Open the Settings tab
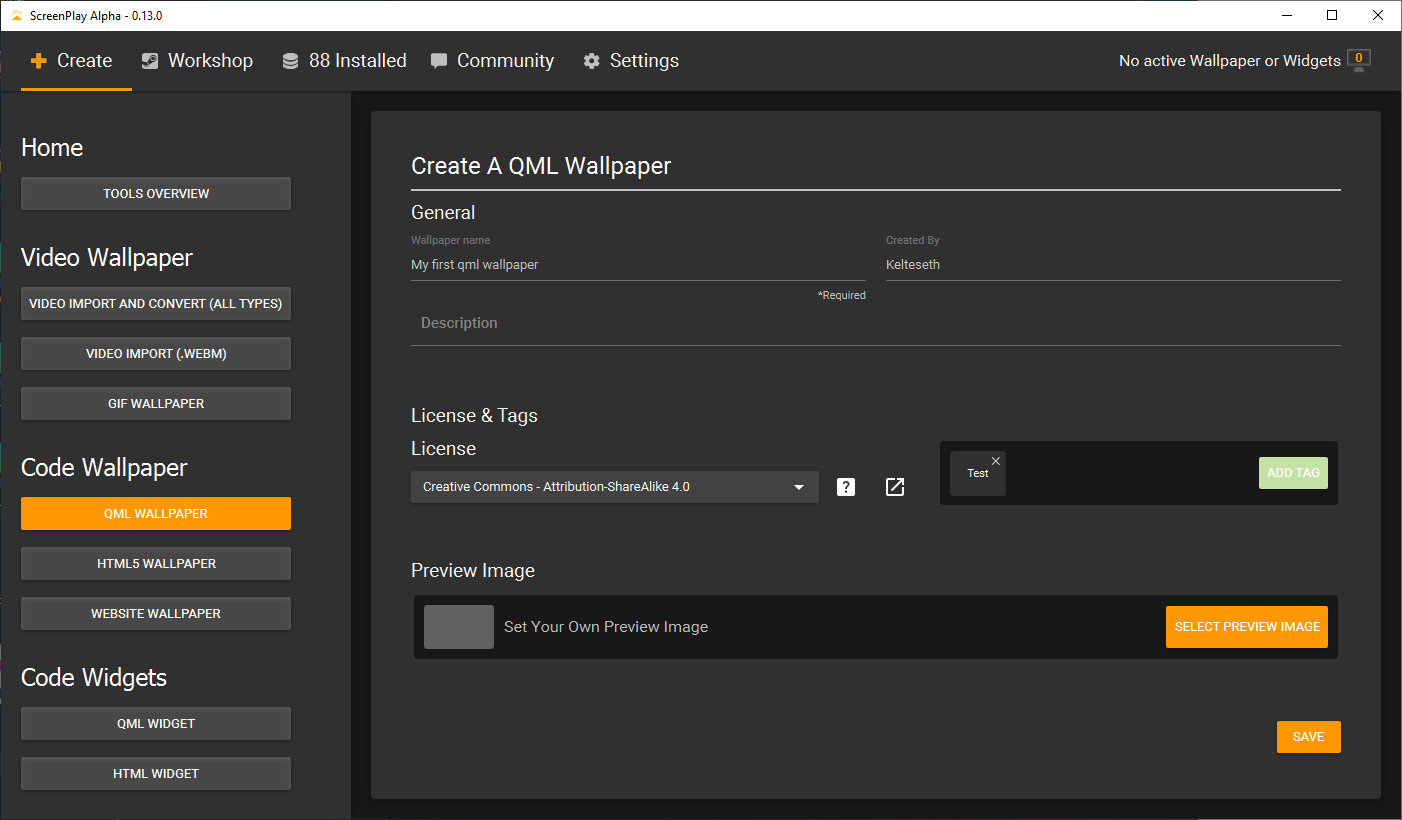This screenshot has height=820, width=1402. 631,61
